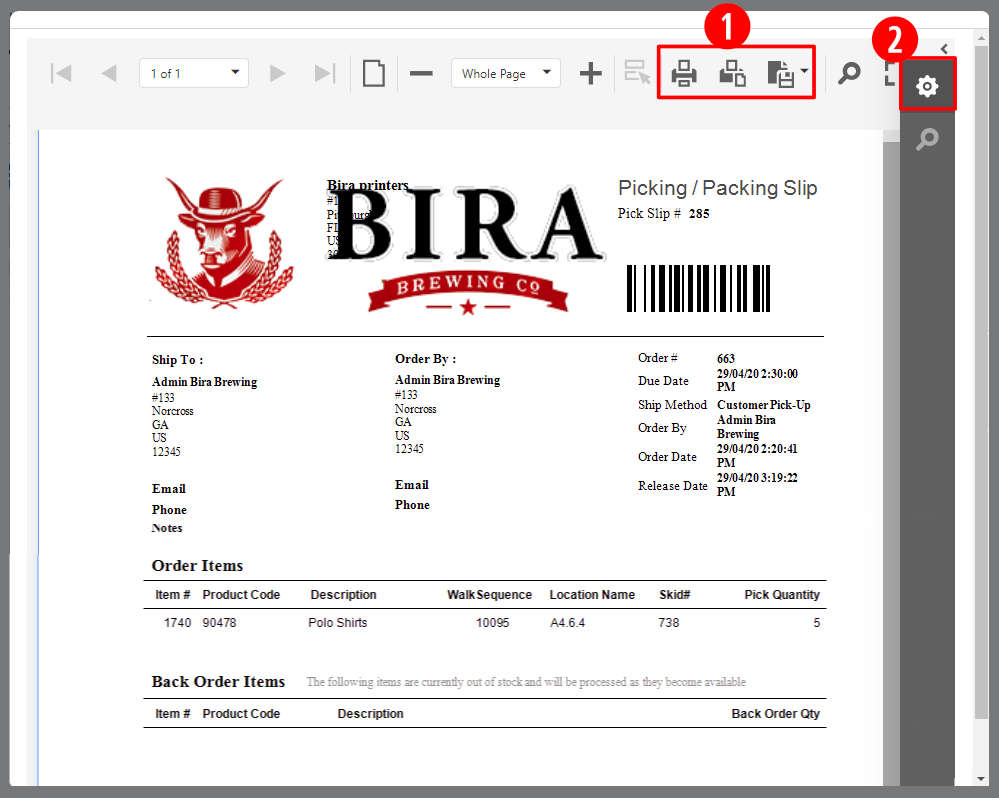The width and height of the screenshot is (999, 798).
Task: Open search in the toolbar
Action: pyautogui.click(x=849, y=73)
